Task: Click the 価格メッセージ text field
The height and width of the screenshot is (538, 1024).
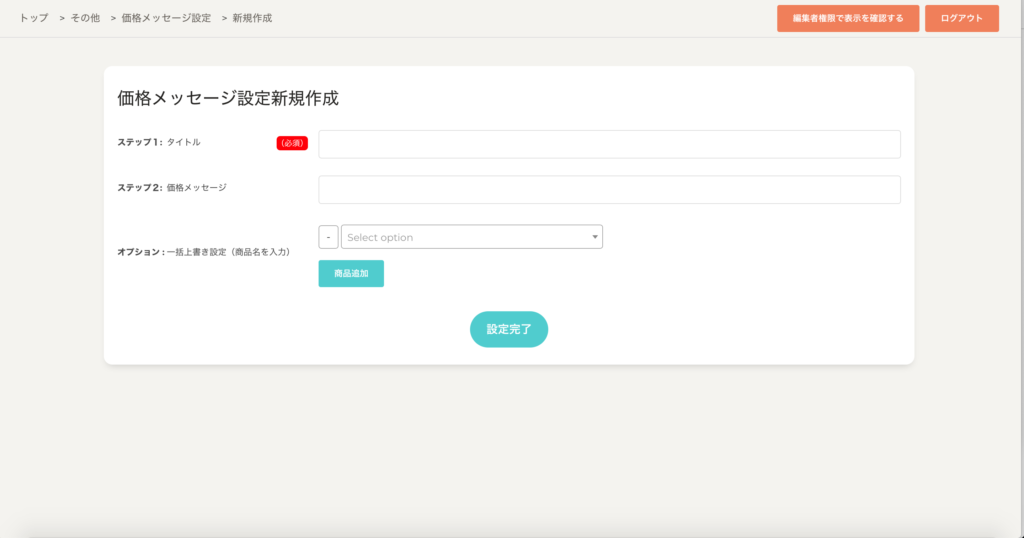Action: 609,190
